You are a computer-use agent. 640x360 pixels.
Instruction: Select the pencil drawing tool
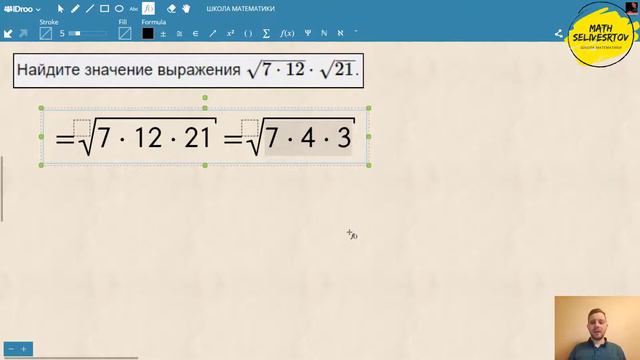(75, 9)
